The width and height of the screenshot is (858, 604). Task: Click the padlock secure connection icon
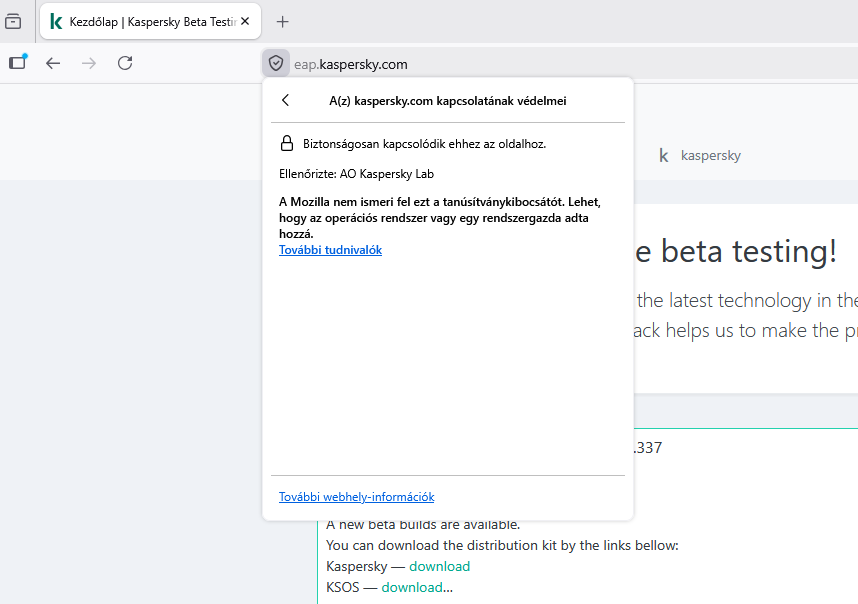pyautogui.click(x=287, y=144)
